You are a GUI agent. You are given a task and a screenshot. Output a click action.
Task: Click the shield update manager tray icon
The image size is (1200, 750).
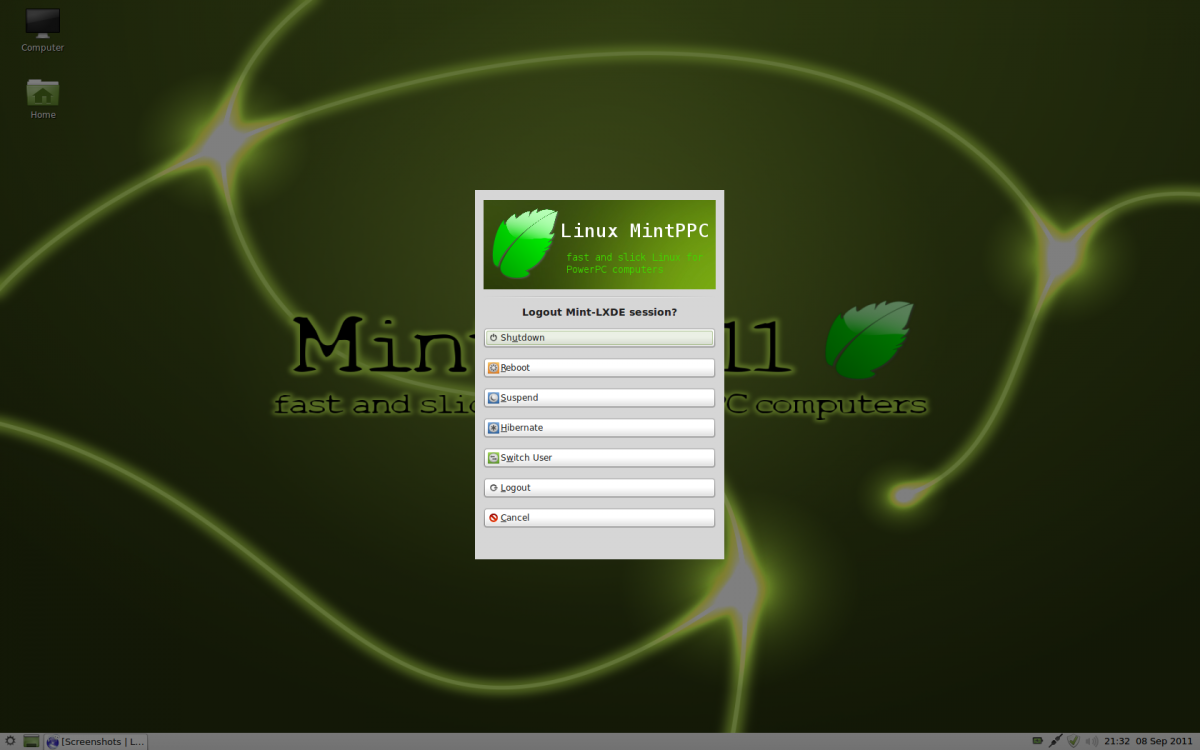(1072, 741)
